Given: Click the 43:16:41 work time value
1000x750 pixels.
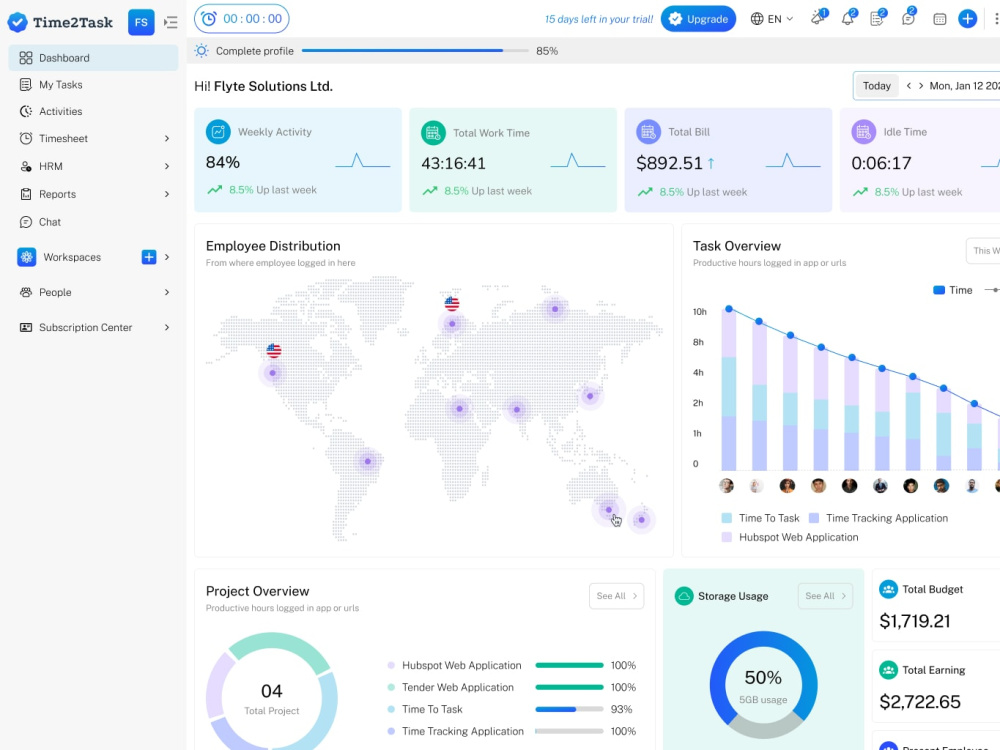Looking at the screenshot, I should click(453, 163).
